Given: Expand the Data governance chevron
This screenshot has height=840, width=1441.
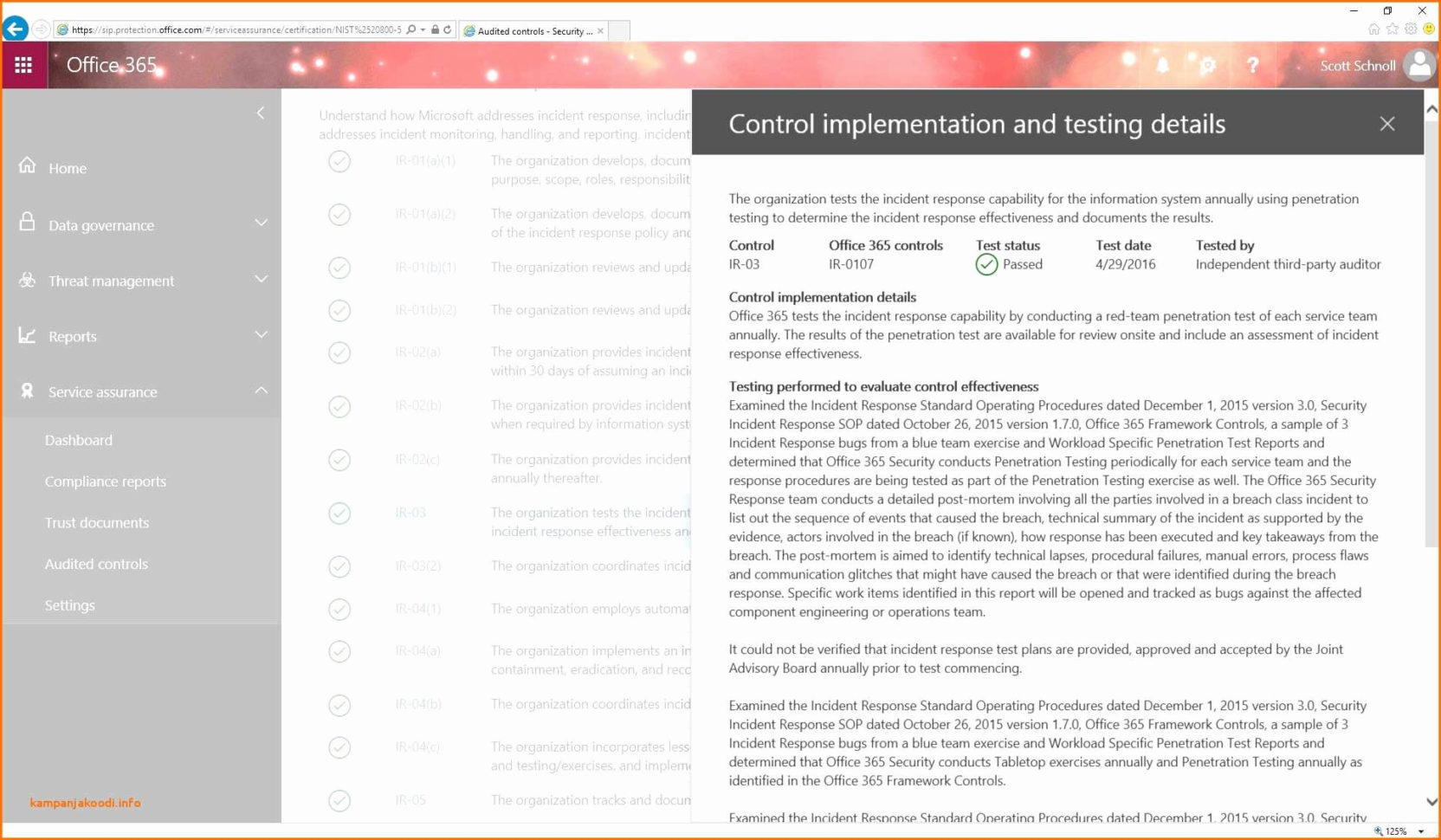Looking at the screenshot, I should coord(261,223).
